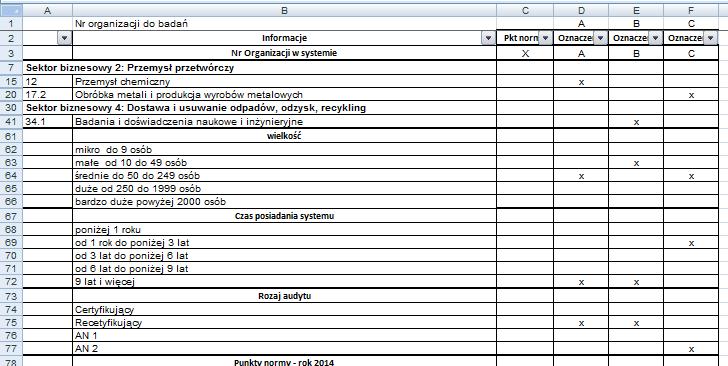The height and width of the screenshot is (366, 728).
Task: Click x mark in 'od 1 rok do poniżej 3 lat' row
Action: (x=691, y=243)
